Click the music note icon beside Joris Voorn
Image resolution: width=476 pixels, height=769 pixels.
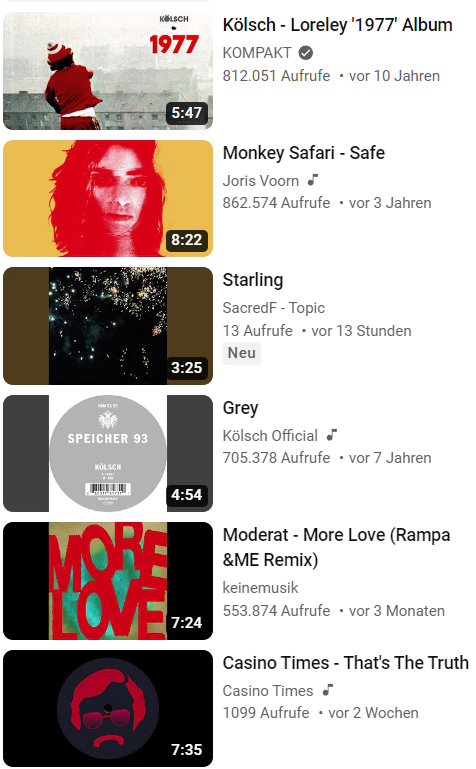coord(313,180)
